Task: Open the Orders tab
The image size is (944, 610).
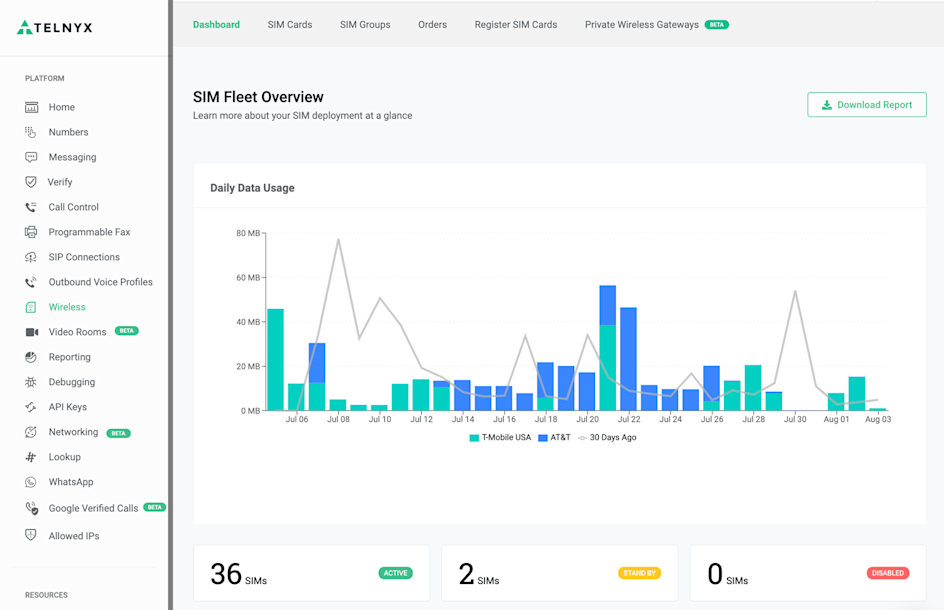Action: pyautogui.click(x=432, y=24)
